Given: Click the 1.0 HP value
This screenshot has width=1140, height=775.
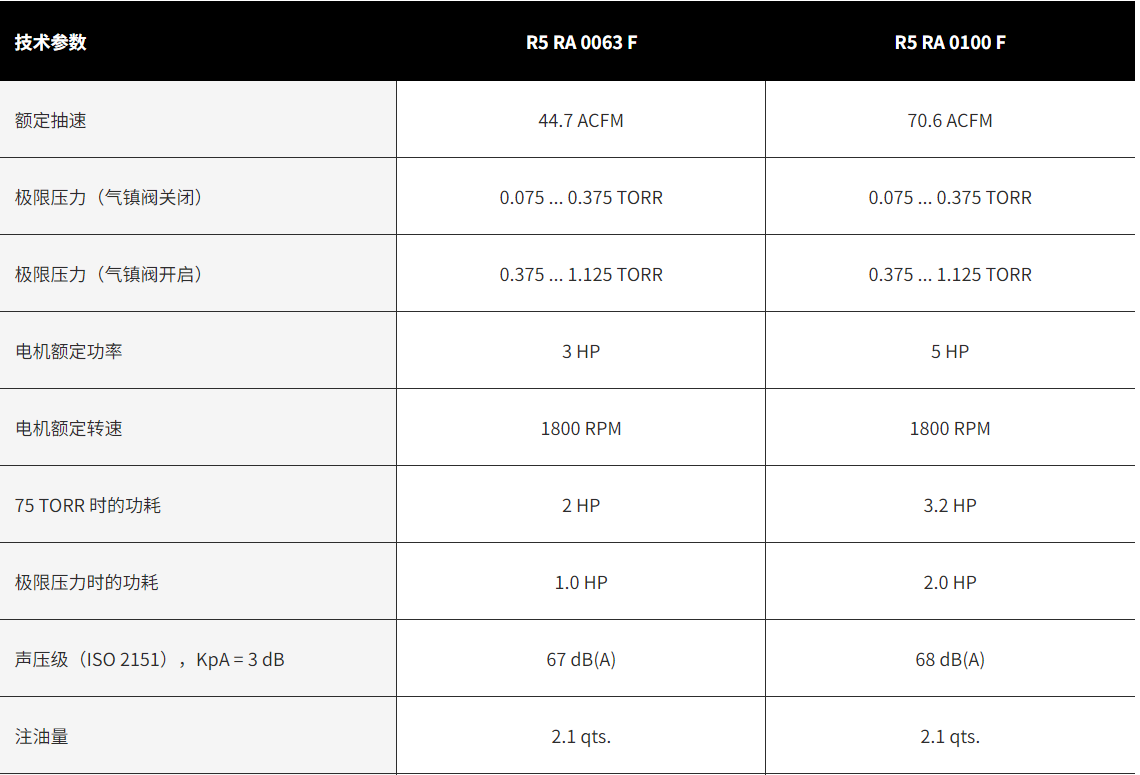Looking at the screenshot, I should pos(581,582).
